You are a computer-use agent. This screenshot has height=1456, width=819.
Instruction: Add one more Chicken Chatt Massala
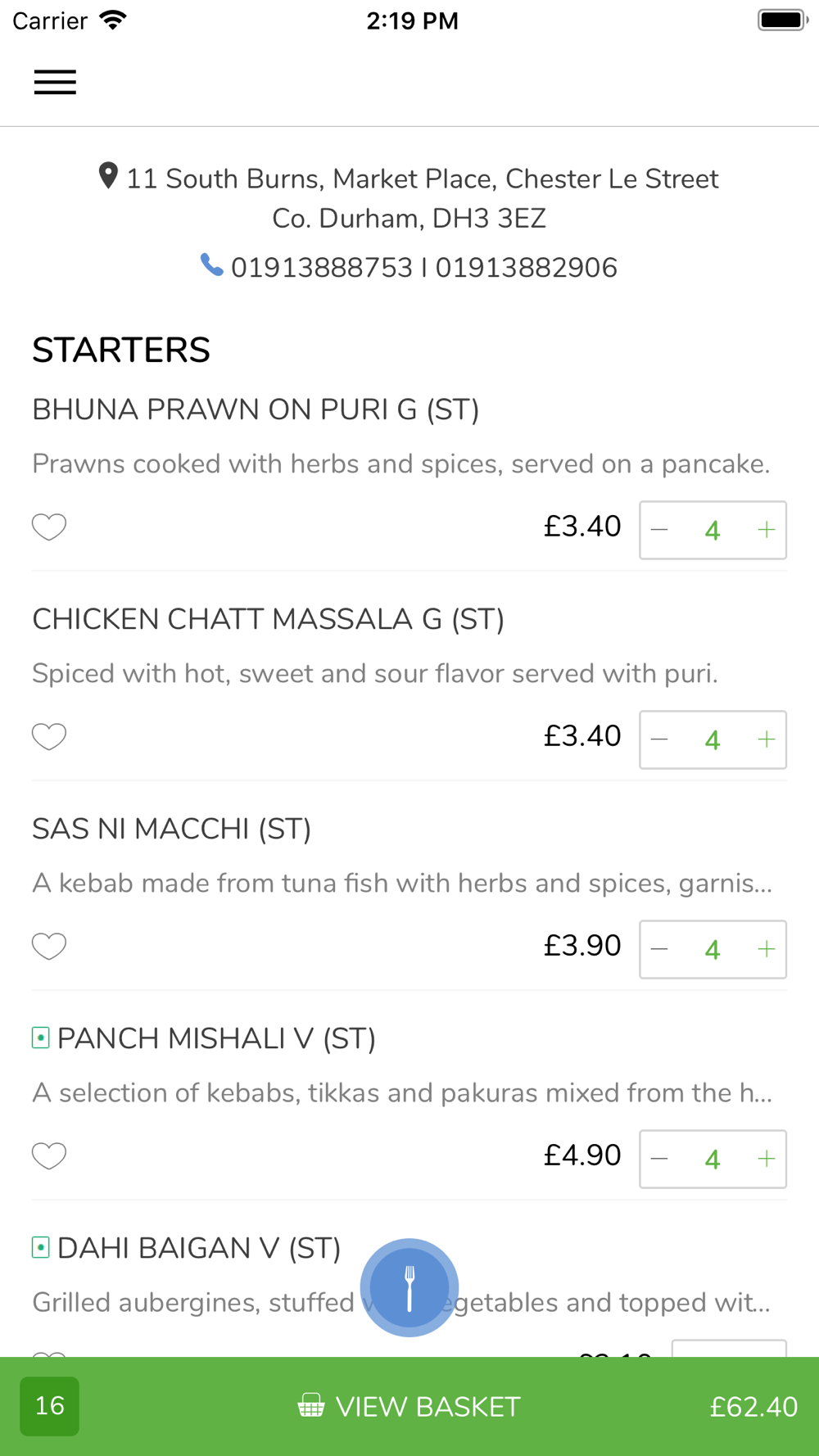tap(767, 739)
